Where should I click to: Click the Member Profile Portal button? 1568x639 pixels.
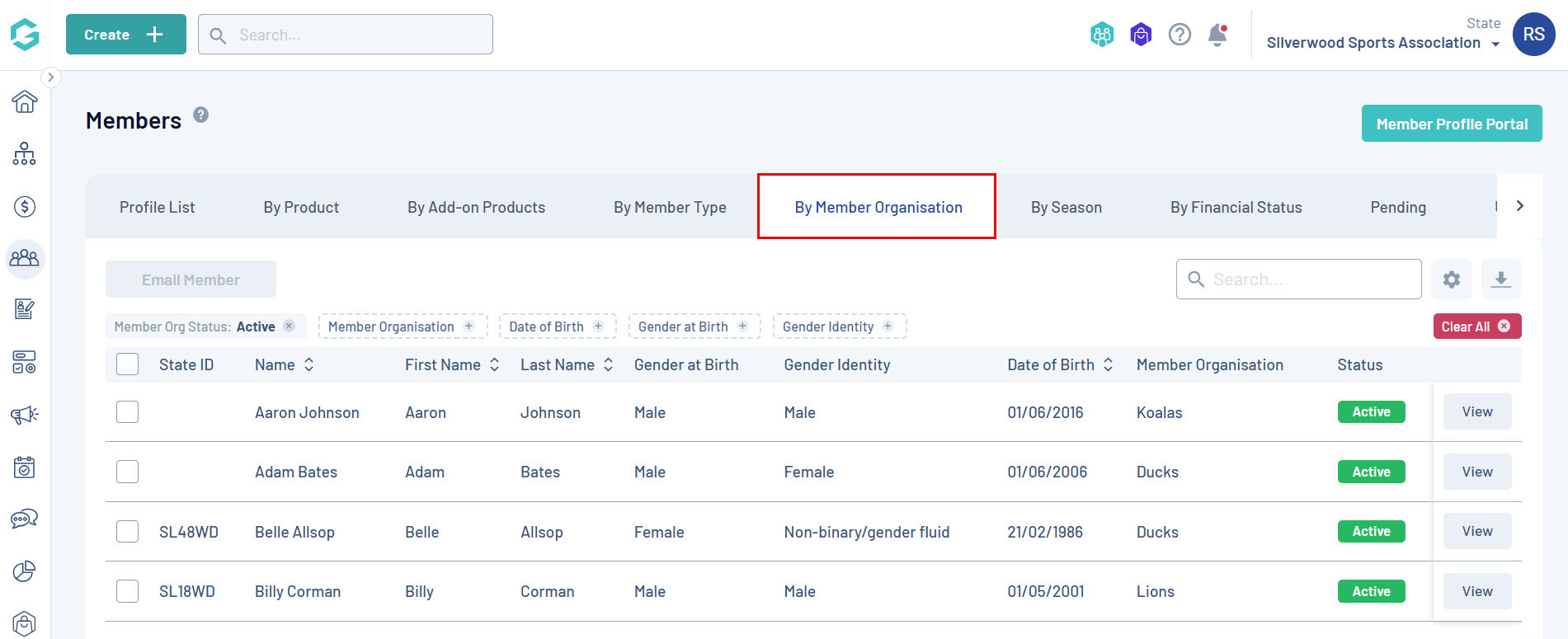coord(1451,124)
